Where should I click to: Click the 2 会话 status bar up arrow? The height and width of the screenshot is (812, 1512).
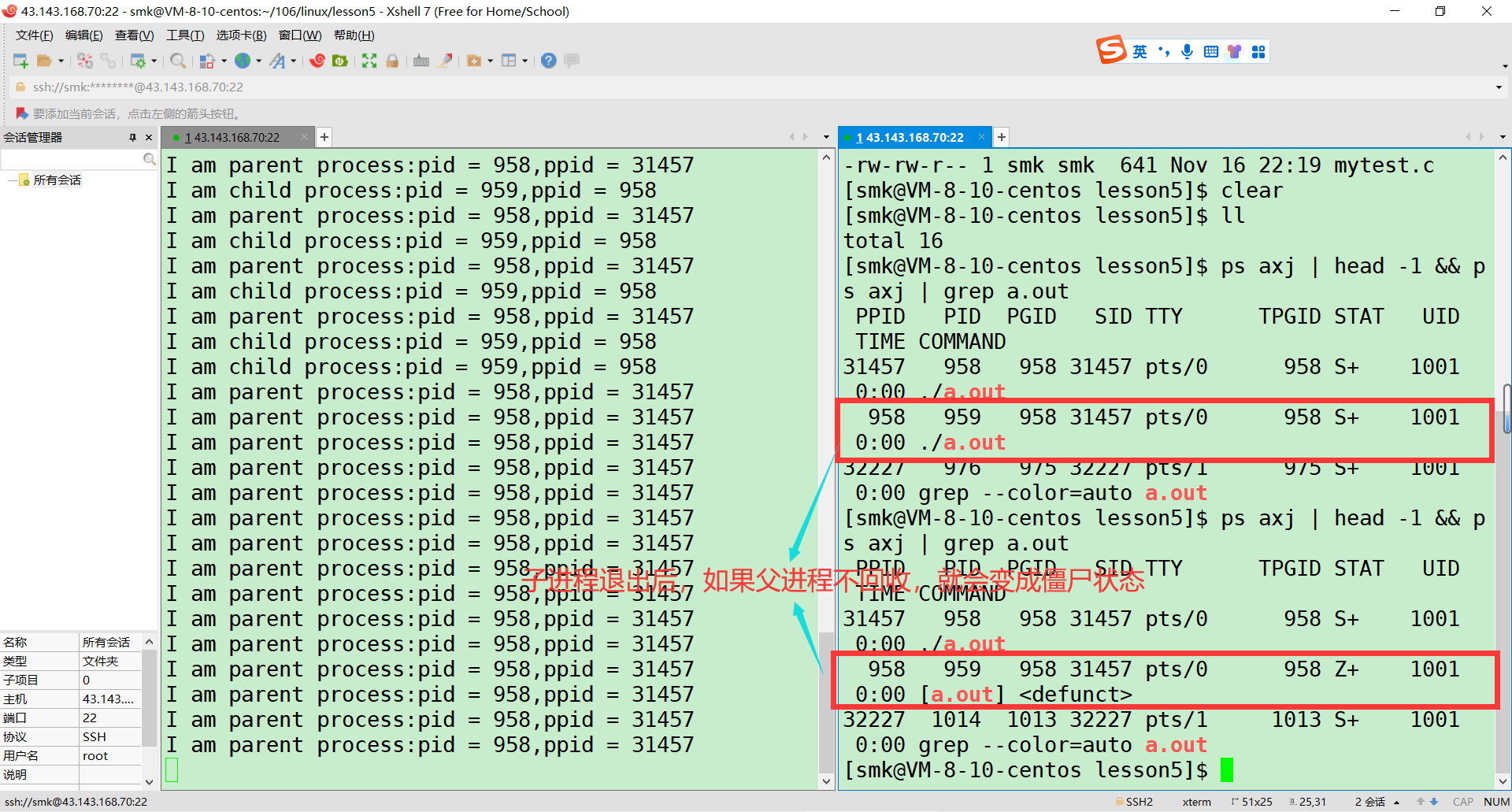point(1396,802)
